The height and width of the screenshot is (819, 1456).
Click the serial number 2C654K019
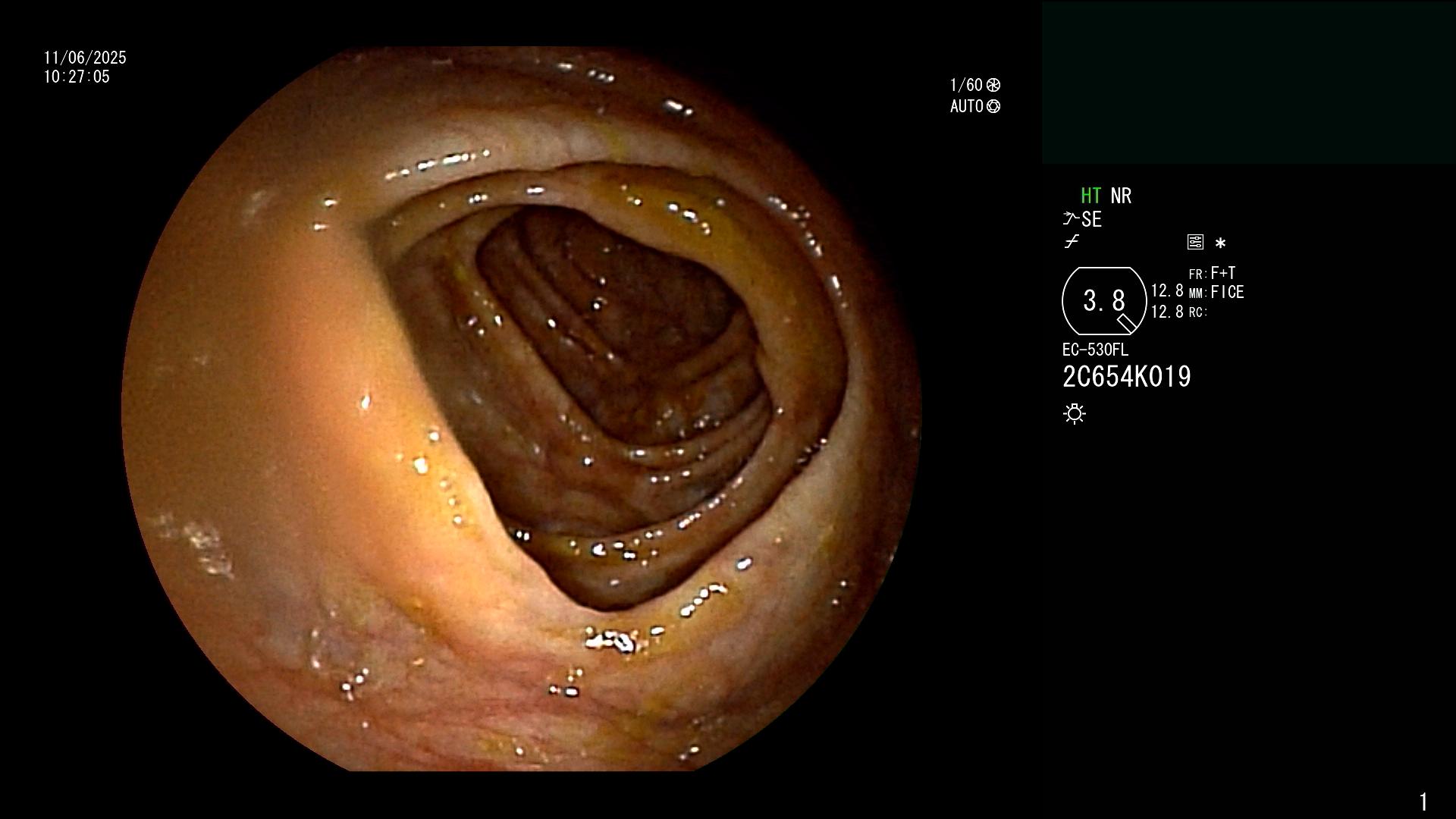[x=1127, y=377]
